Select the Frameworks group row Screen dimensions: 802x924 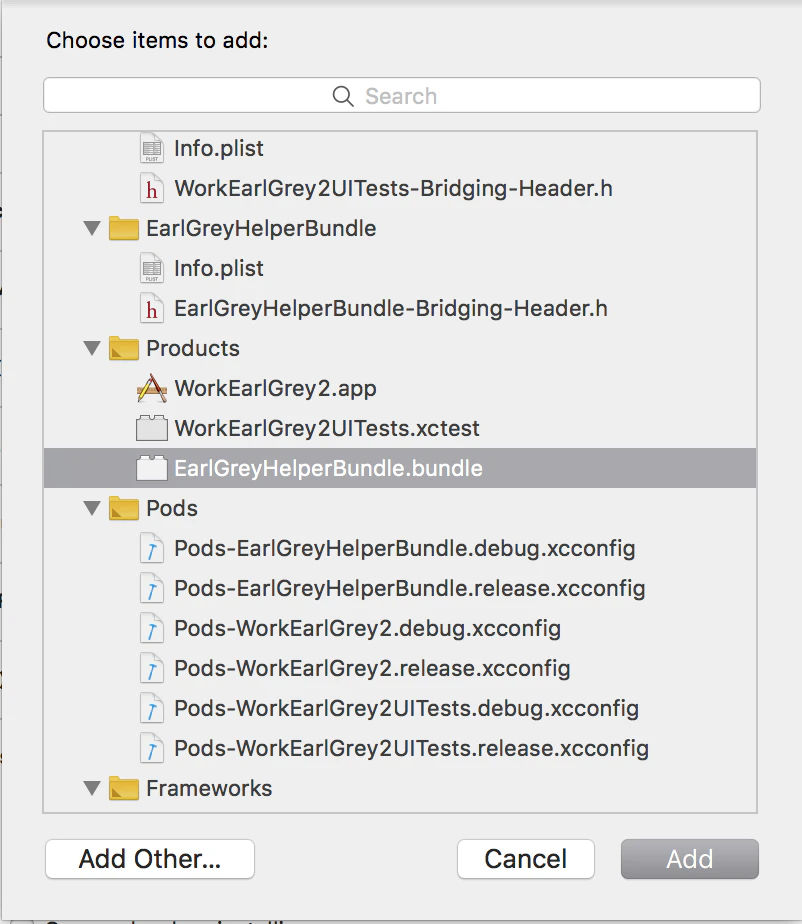click(400, 788)
